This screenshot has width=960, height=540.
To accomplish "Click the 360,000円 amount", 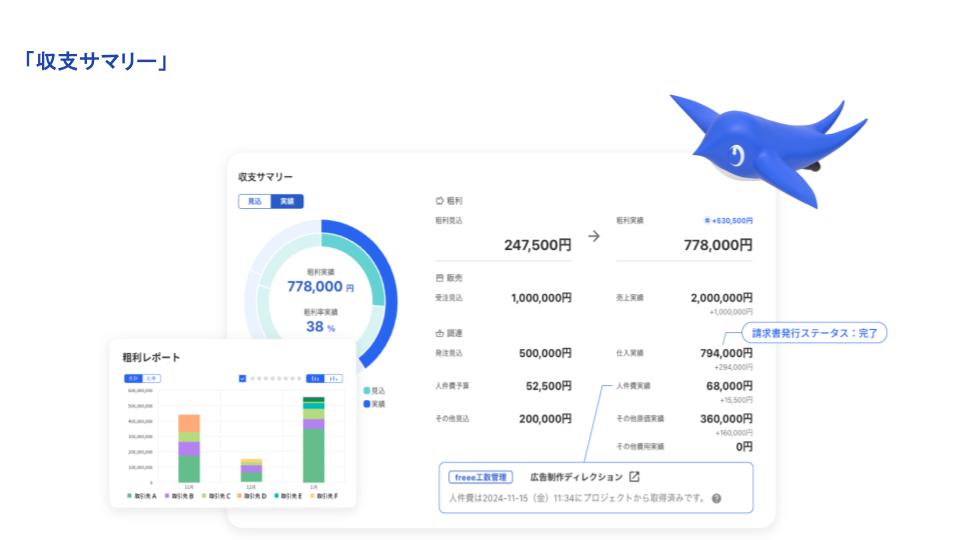I will click(x=726, y=419).
